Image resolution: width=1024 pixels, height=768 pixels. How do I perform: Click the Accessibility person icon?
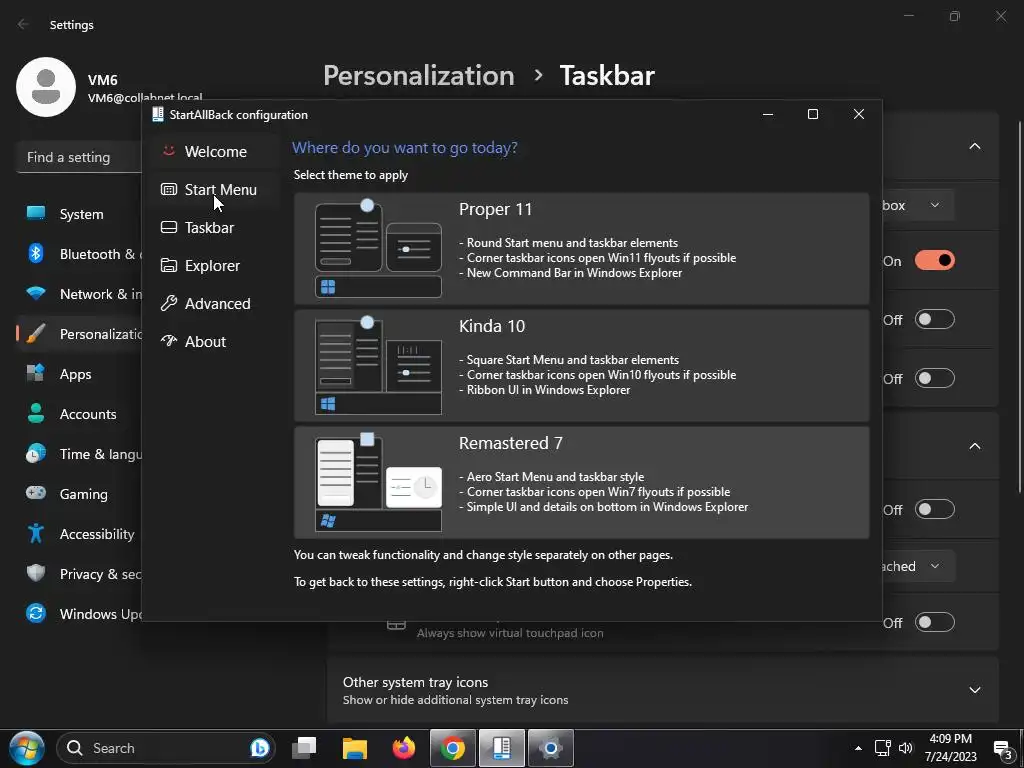36,534
